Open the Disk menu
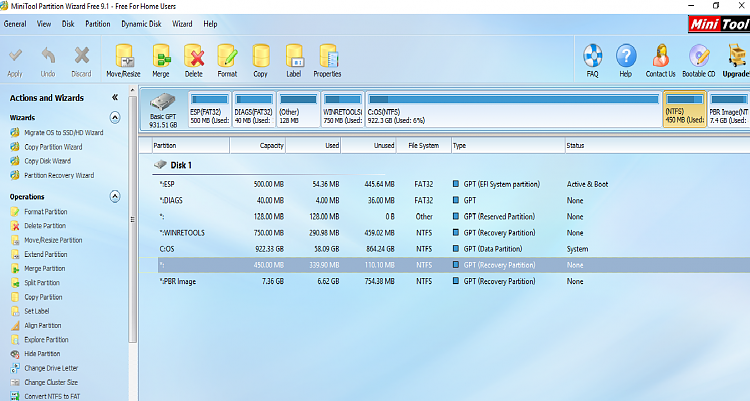Screen dimensions: 750x401 (x=68, y=24)
